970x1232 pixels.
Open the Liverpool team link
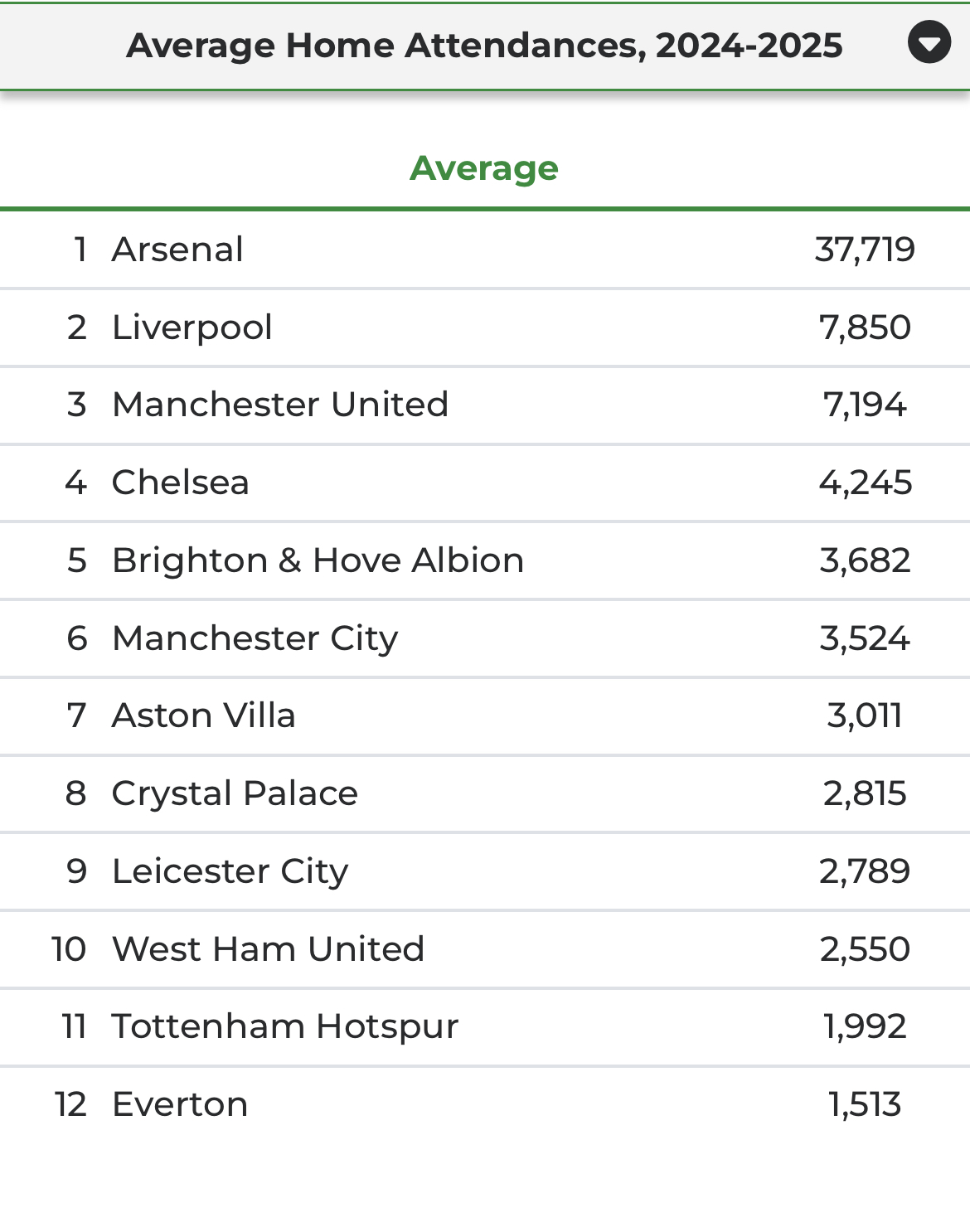[x=192, y=327]
